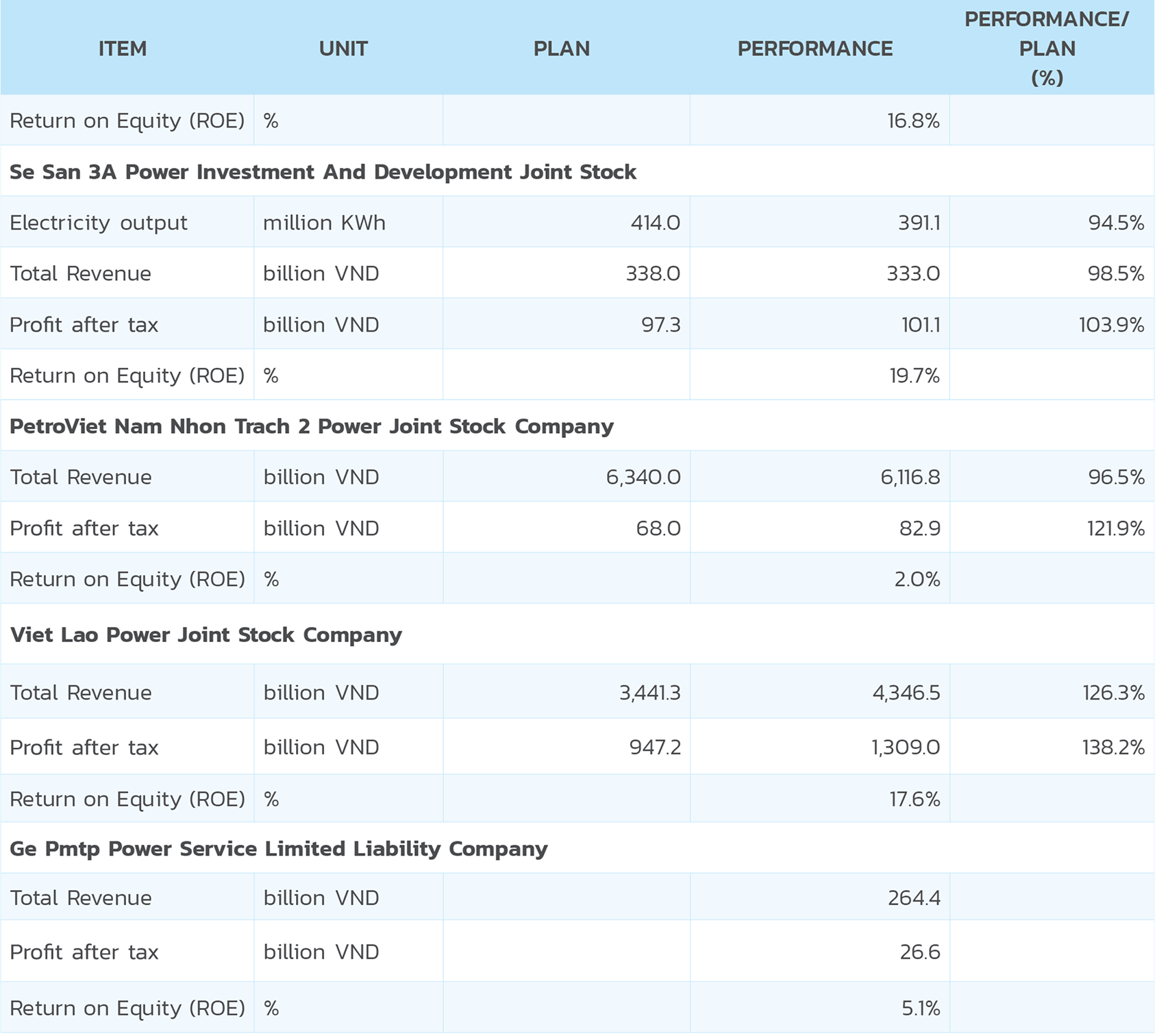Screen dimensions: 1155x1036
Task: Click Return on Equity label under Ge Pmtp
Action: [127, 1008]
